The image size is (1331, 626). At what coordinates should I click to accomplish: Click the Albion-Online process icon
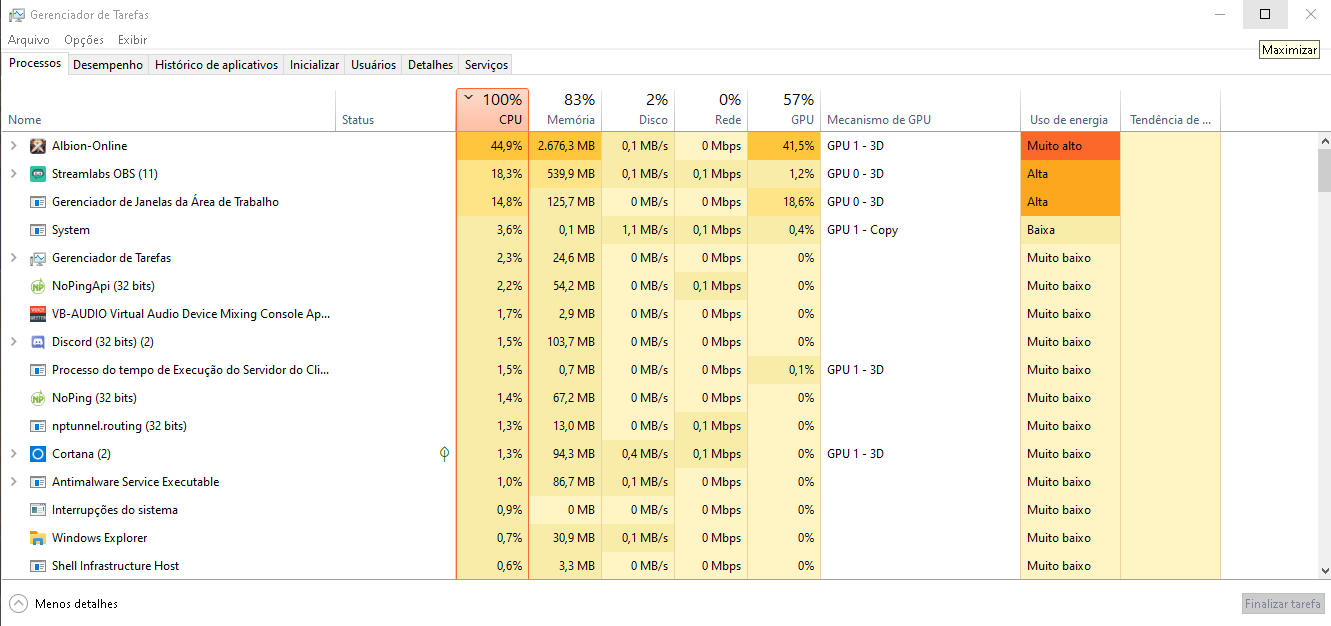tap(38, 146)
